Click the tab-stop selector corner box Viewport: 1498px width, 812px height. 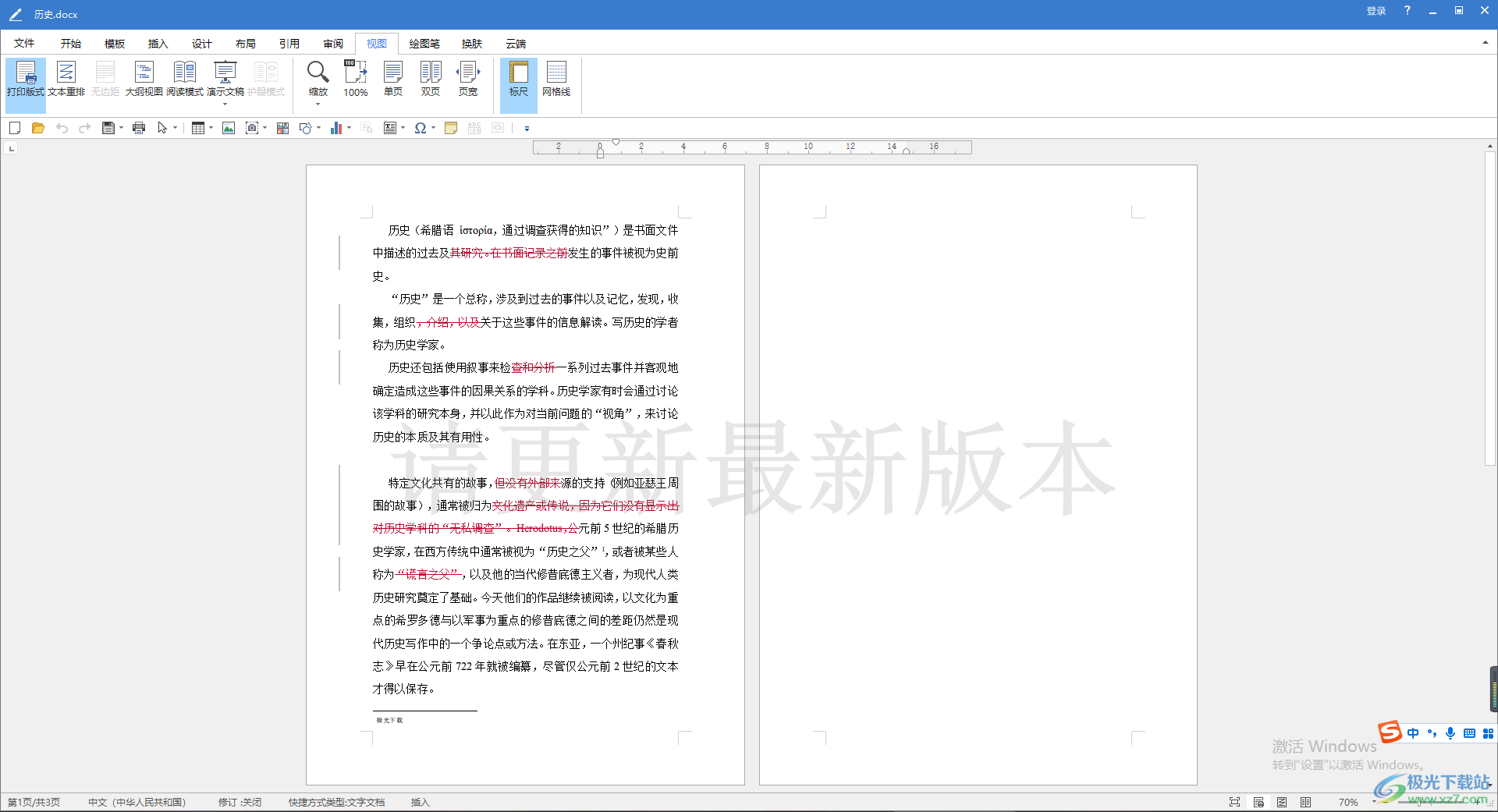[x=12, y=147]
